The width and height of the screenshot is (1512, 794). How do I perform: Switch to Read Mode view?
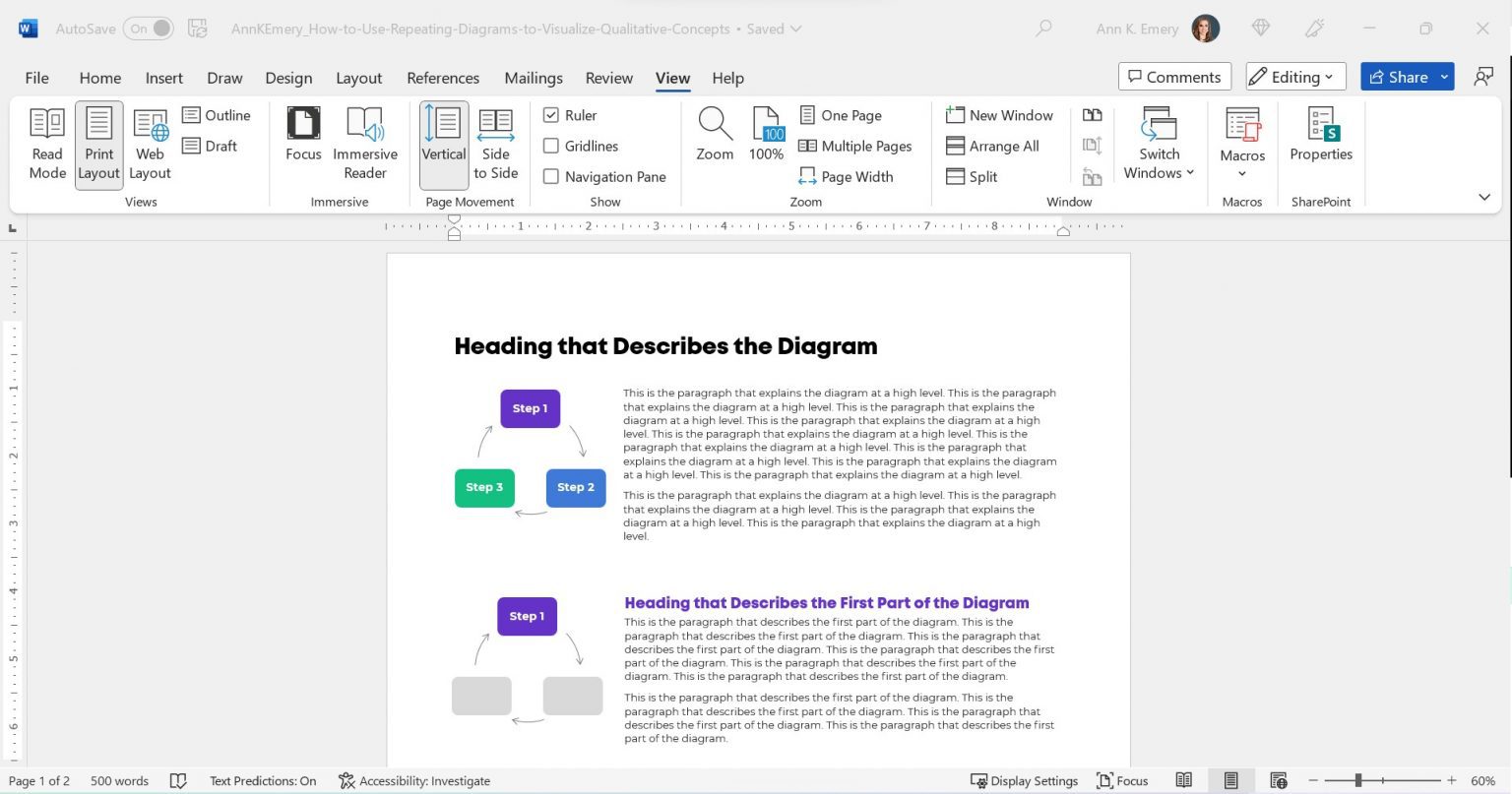click(x=46, y=143)
